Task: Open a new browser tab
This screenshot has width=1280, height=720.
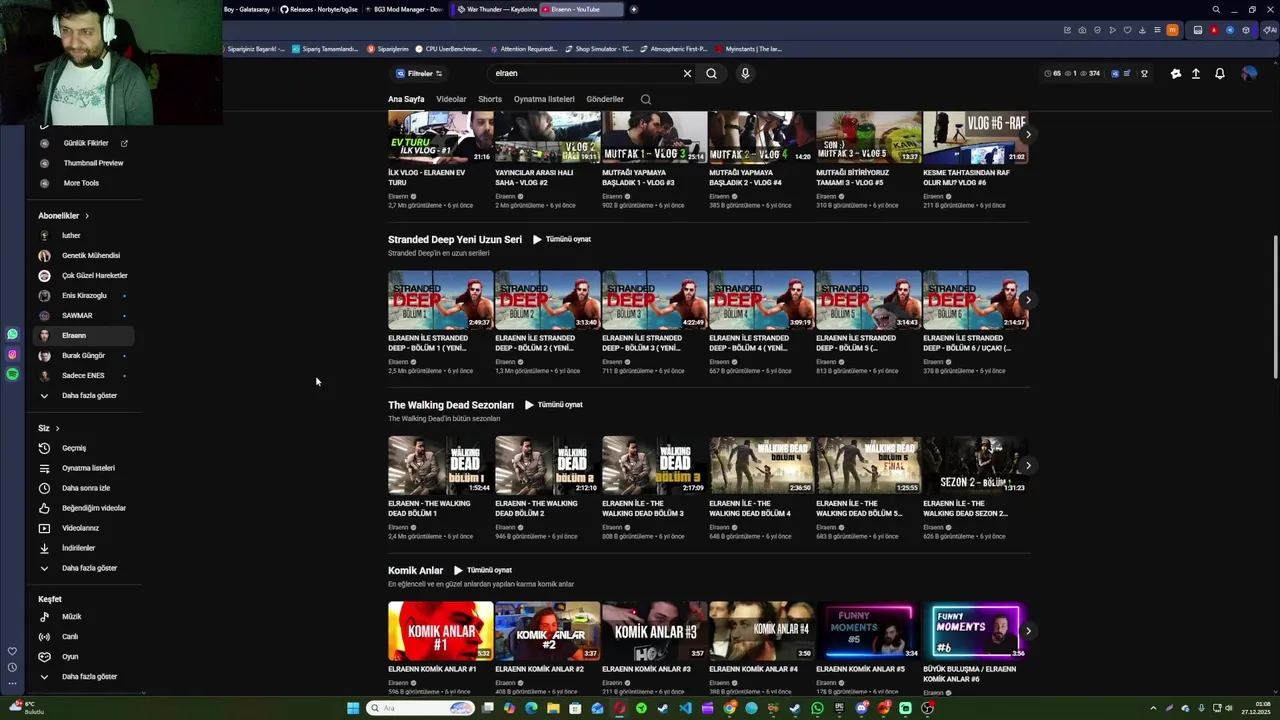Action: click(x=633, y=9)
